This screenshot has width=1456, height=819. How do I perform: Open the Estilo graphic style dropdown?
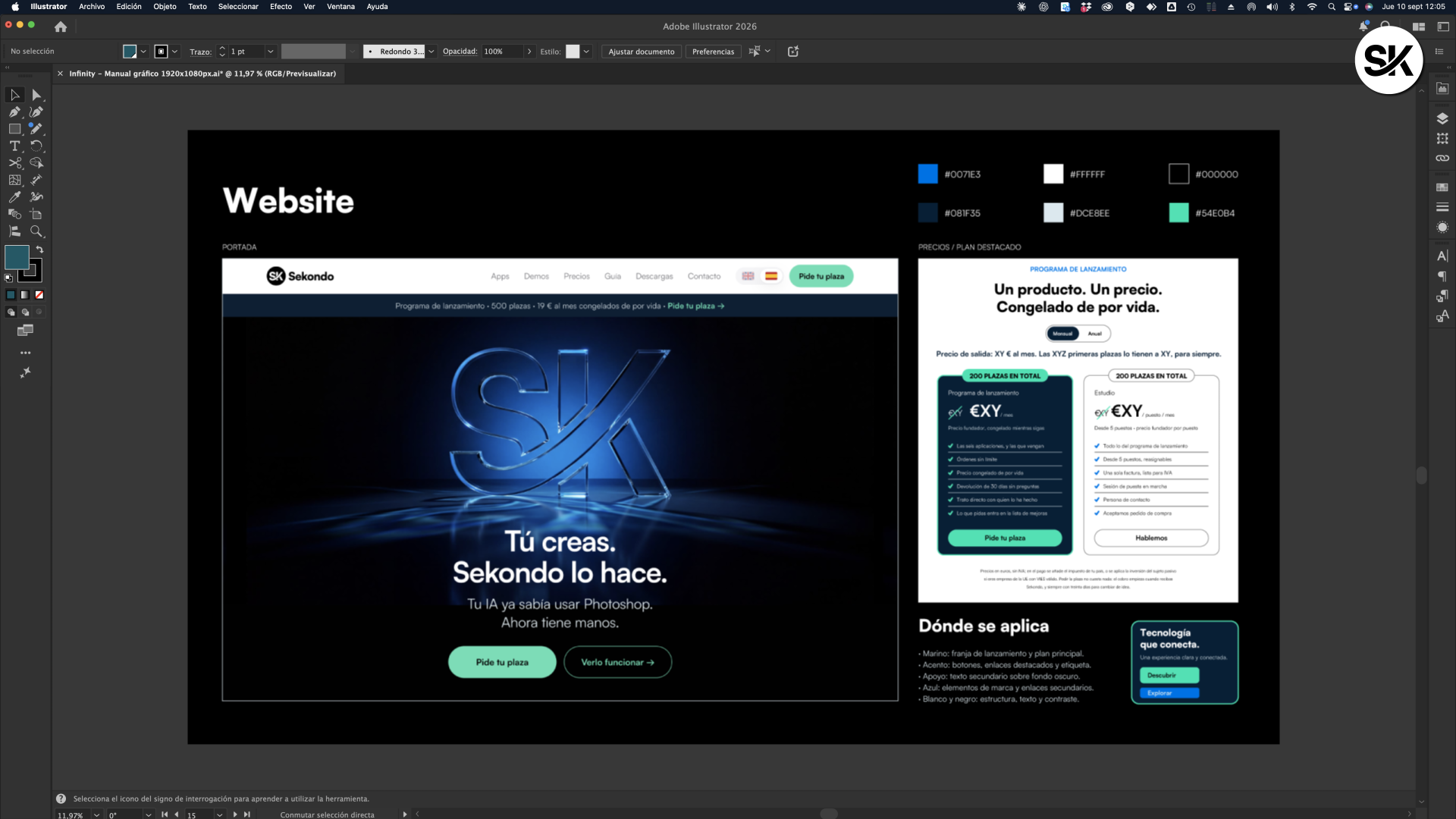586,52
